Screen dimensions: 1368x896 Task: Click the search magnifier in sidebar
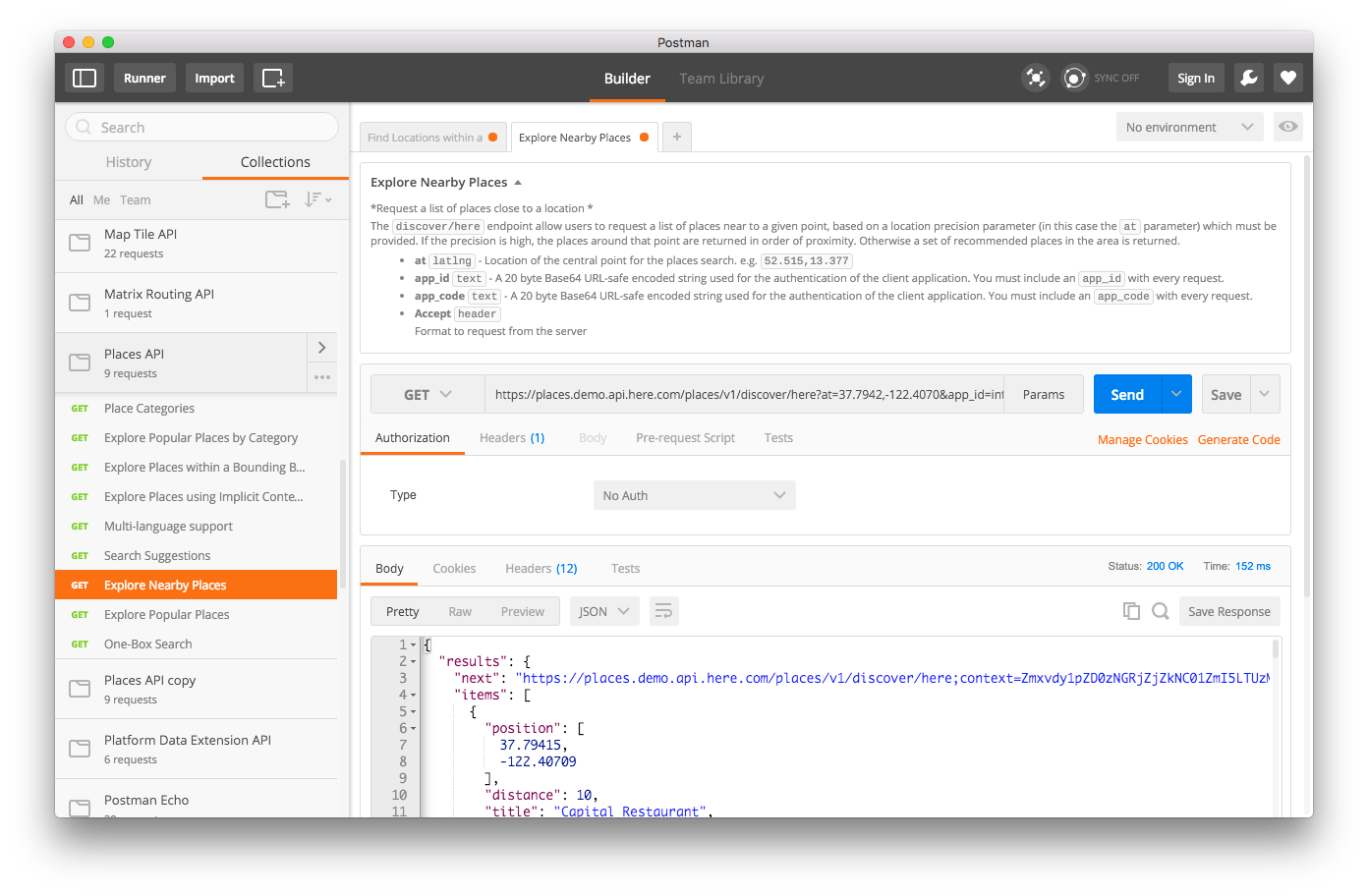84,127
